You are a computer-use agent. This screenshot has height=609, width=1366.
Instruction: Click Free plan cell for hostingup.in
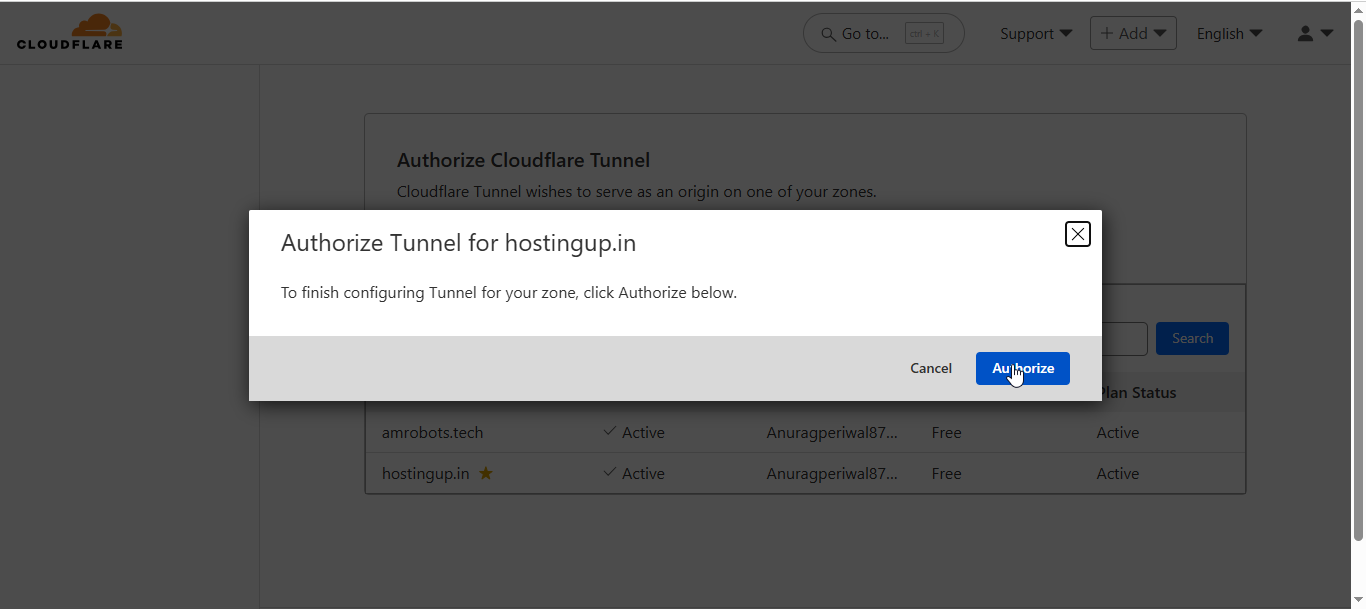point(946,474)
